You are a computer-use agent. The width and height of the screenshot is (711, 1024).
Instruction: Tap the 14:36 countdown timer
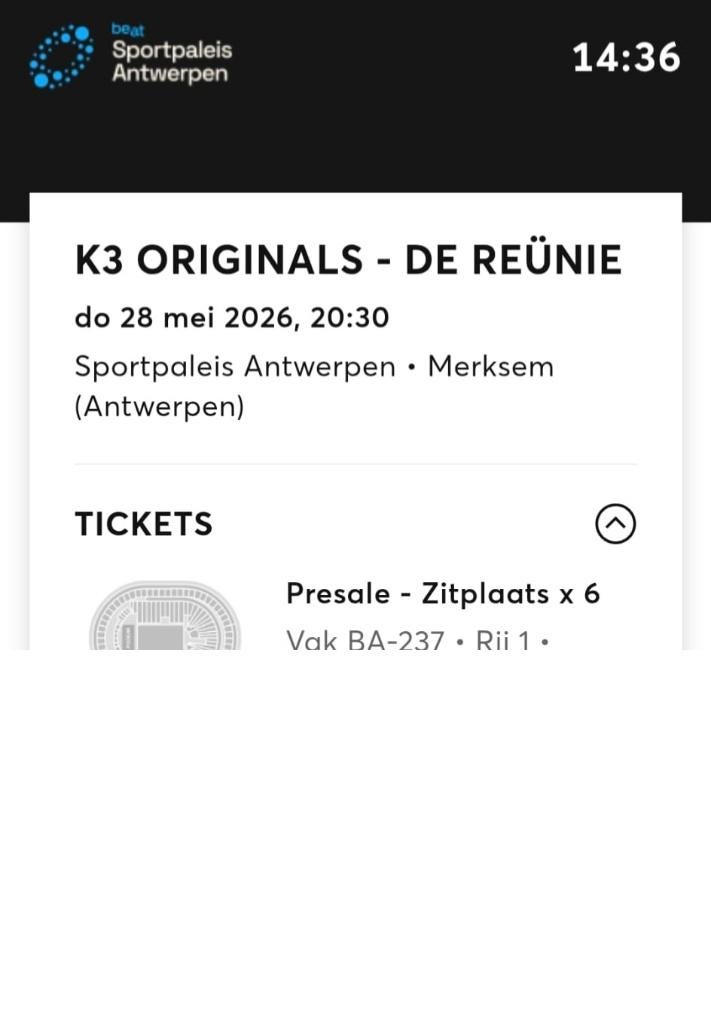click(626, 58)
